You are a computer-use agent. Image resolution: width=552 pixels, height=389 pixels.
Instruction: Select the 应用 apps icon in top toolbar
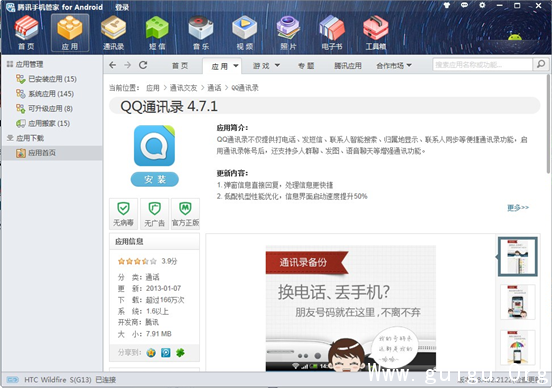click(70, 33)
